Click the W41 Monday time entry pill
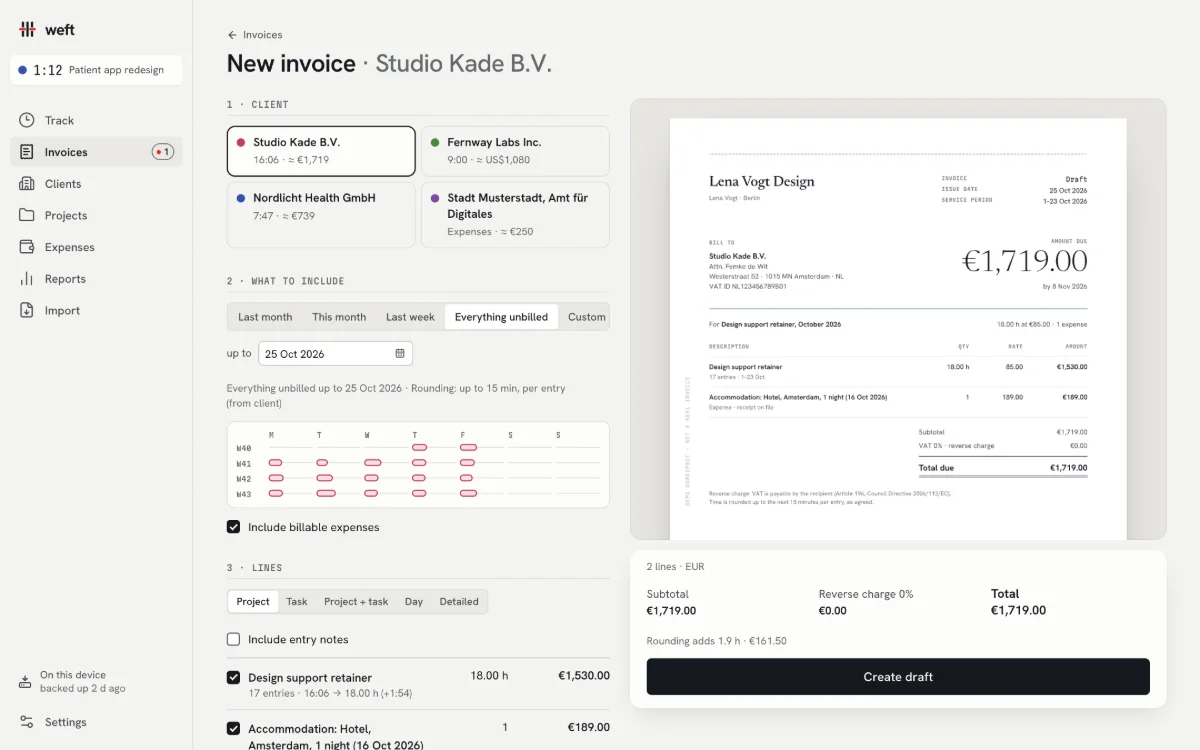The height and width of the screenshot is (750, 1200). [275, 463]
